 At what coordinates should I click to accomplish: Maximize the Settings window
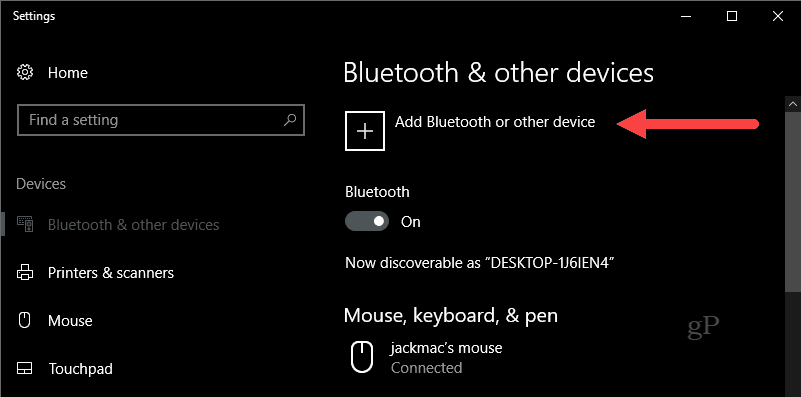point(732,16)
